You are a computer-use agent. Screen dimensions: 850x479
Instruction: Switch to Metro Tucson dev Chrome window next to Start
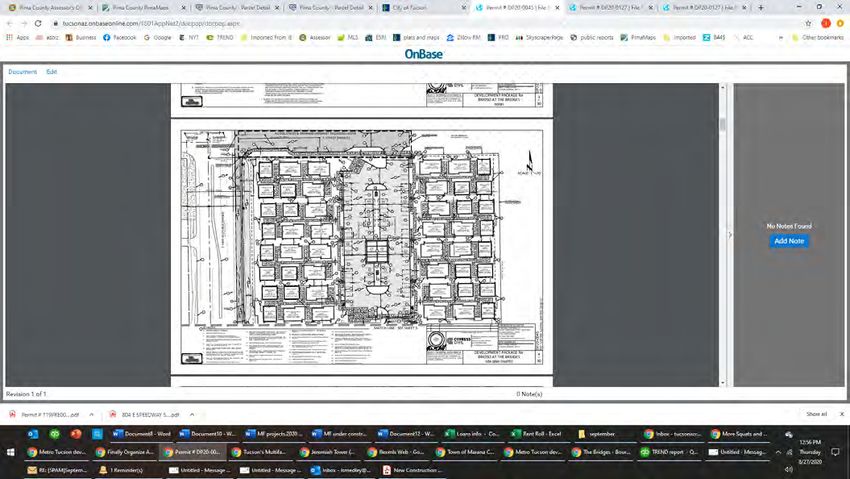[57, 452]
